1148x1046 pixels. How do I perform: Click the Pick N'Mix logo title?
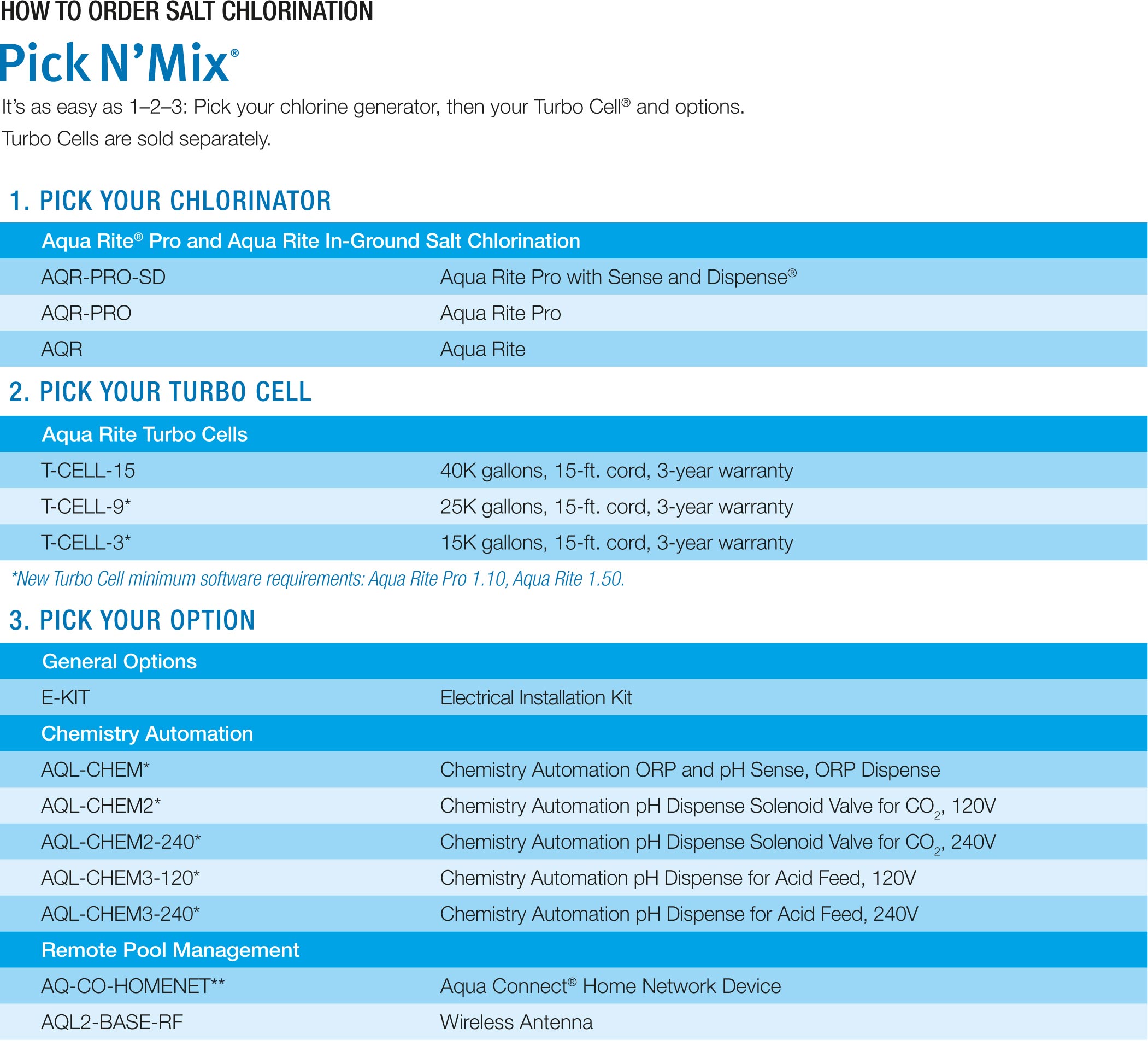click(x=119, y=63)
